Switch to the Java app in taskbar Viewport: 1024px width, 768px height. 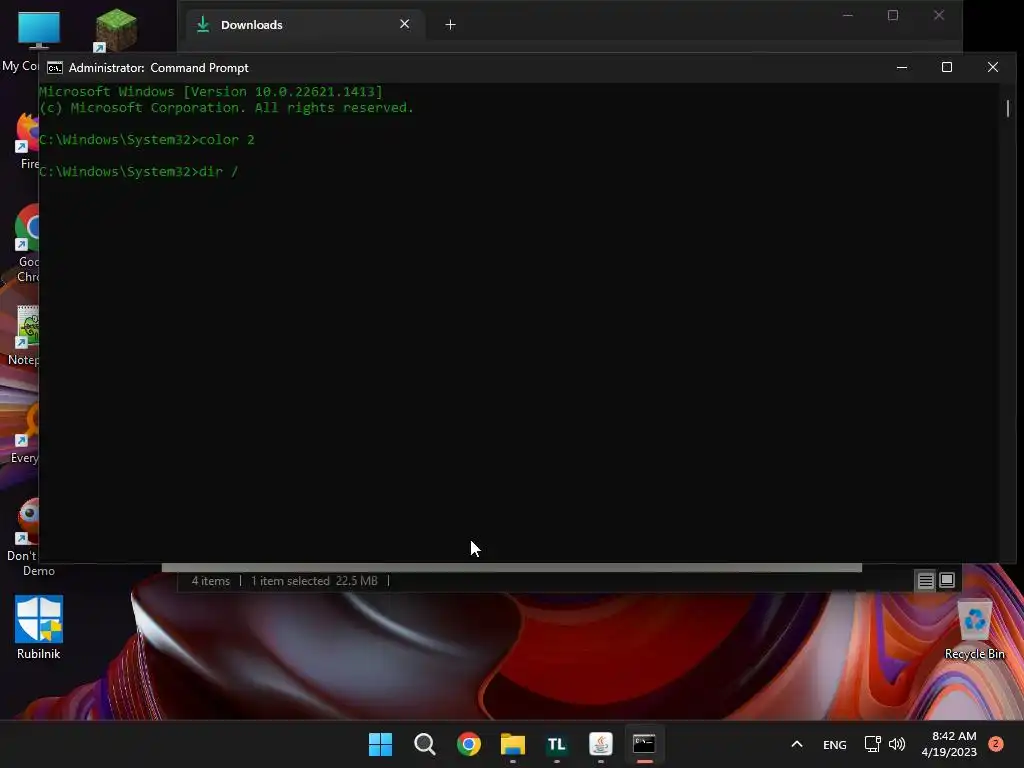[x=601, y=744]
